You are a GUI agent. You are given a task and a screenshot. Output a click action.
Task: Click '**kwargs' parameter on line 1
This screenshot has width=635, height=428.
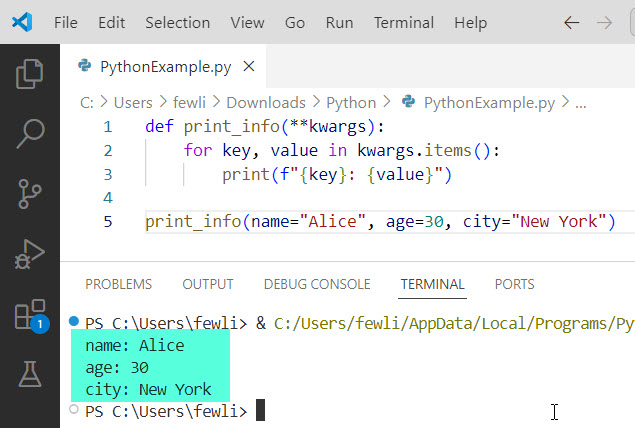click(328, 127)
